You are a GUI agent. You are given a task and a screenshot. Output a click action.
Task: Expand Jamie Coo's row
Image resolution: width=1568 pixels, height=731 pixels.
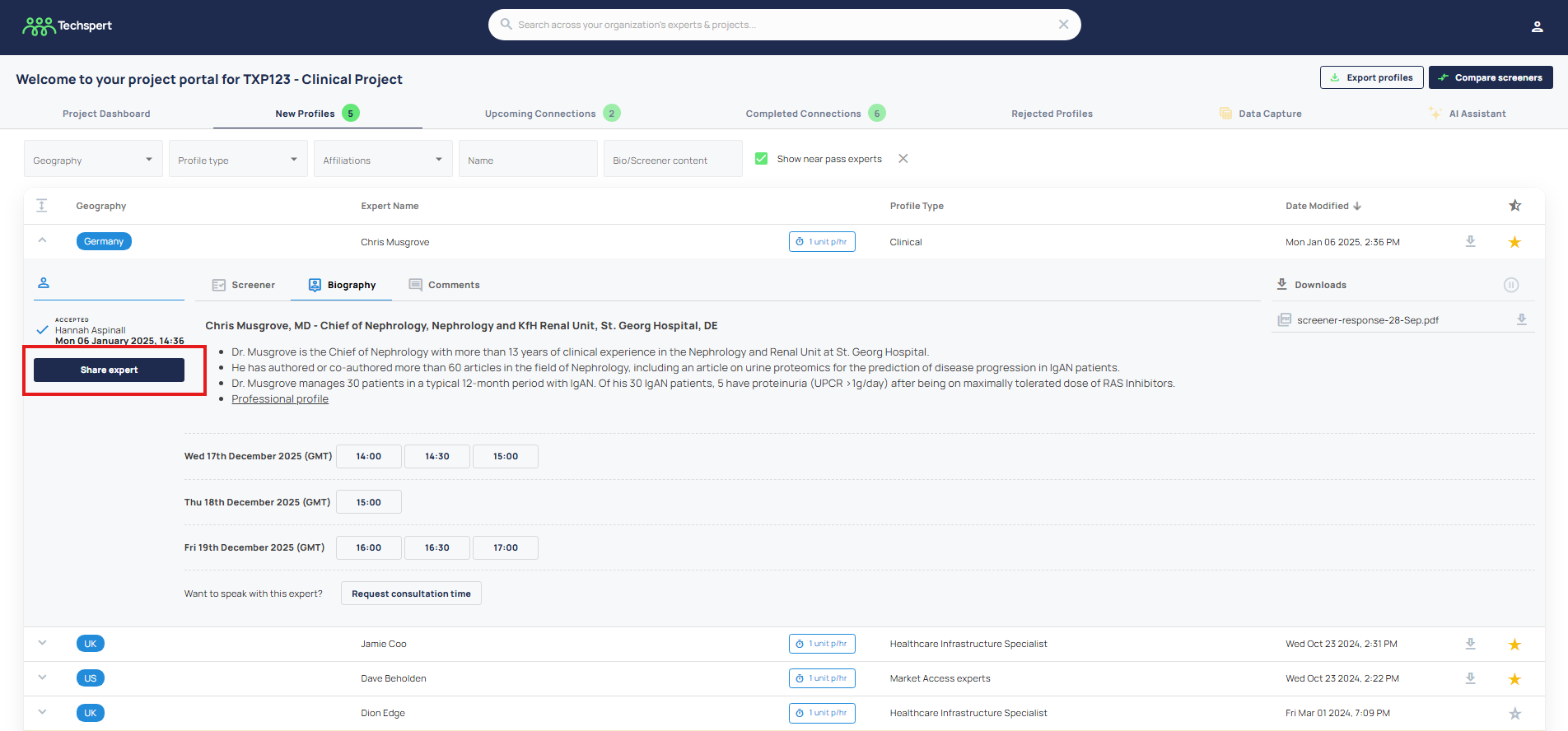[42, 643]
